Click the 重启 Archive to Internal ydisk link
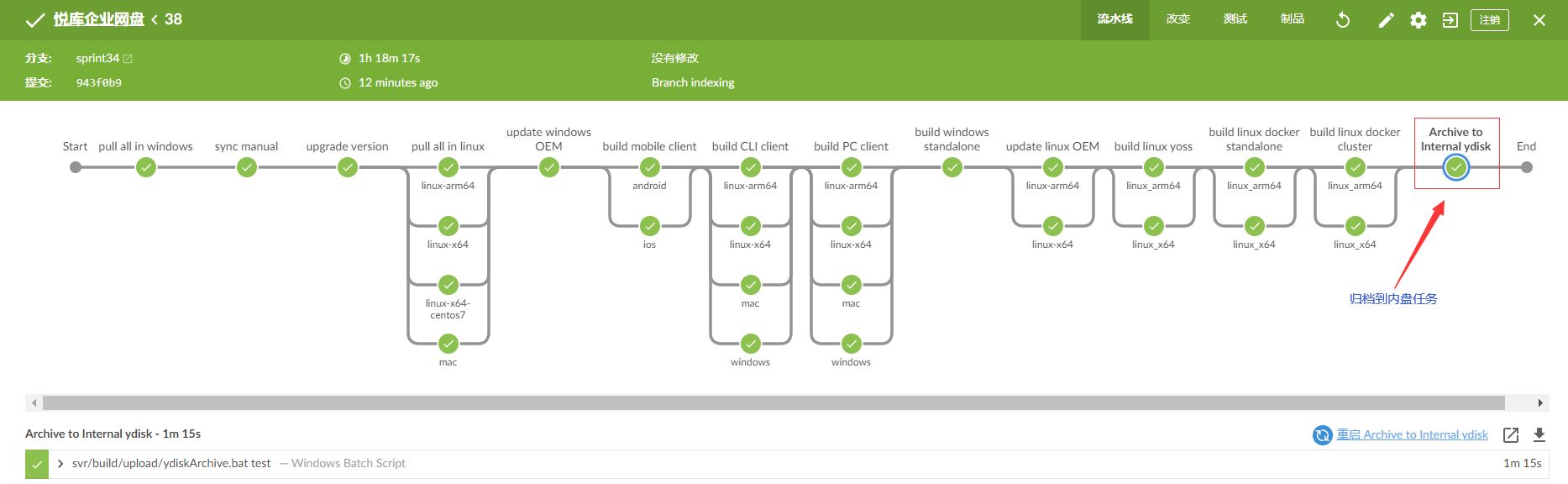 [x=1413, y=434]
